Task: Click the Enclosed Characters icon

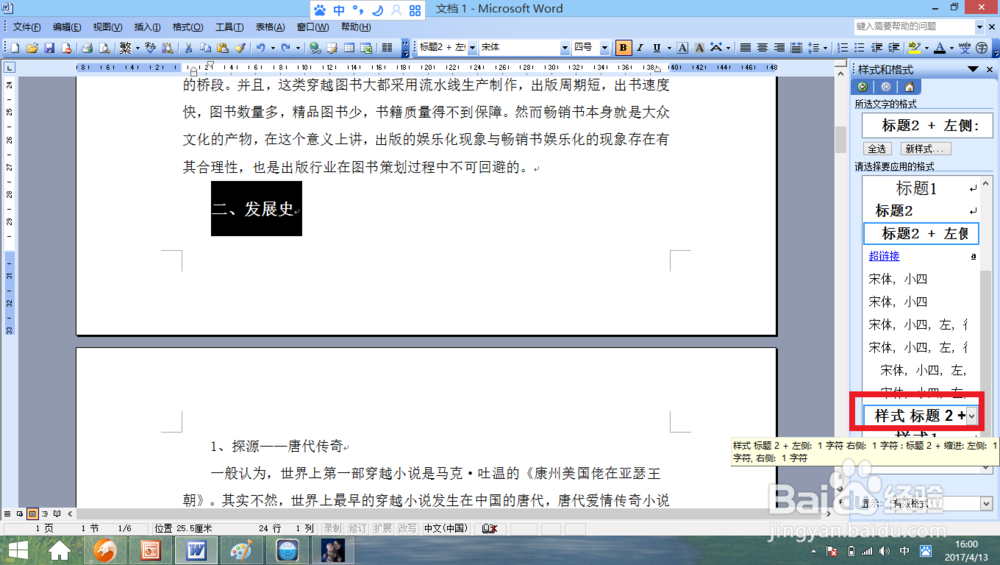Action: click(982, 48)
